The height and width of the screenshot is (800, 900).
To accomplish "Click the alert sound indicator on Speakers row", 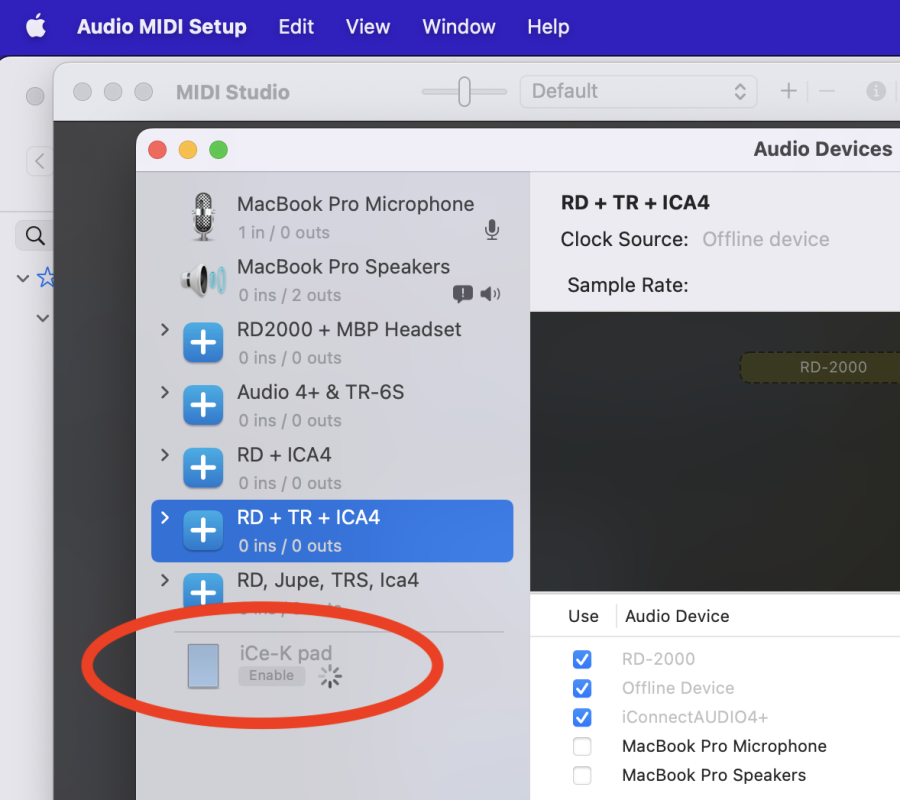I will (463, 294).
